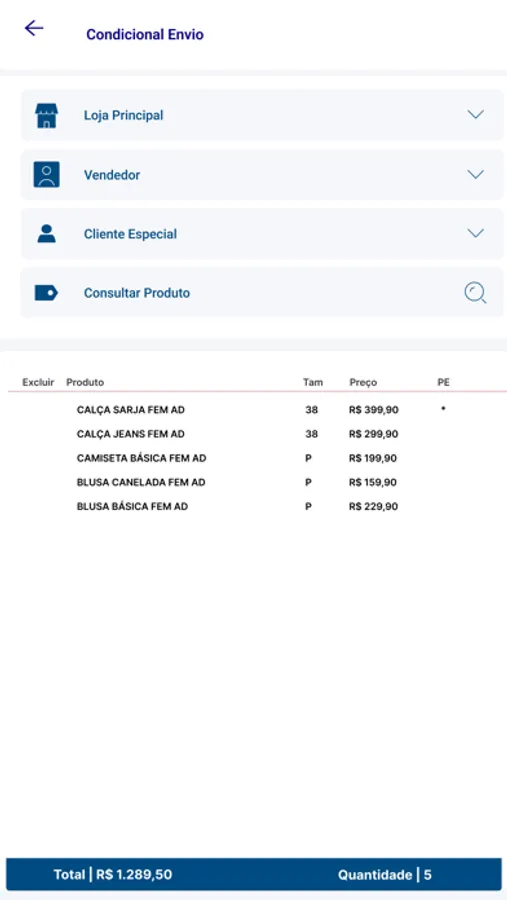The image size is (507, 900).
Task: Go back using the arrow icon
Action: tap(34, 28)
